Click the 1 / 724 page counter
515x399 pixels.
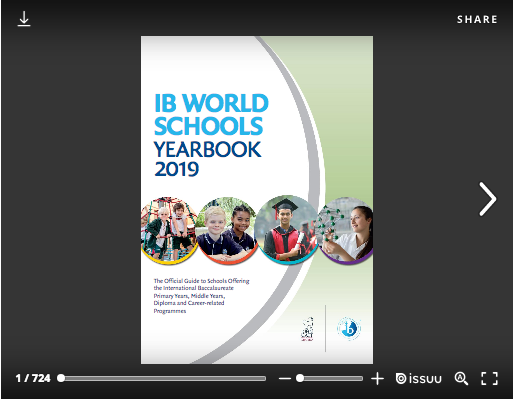tap(33, 378)
